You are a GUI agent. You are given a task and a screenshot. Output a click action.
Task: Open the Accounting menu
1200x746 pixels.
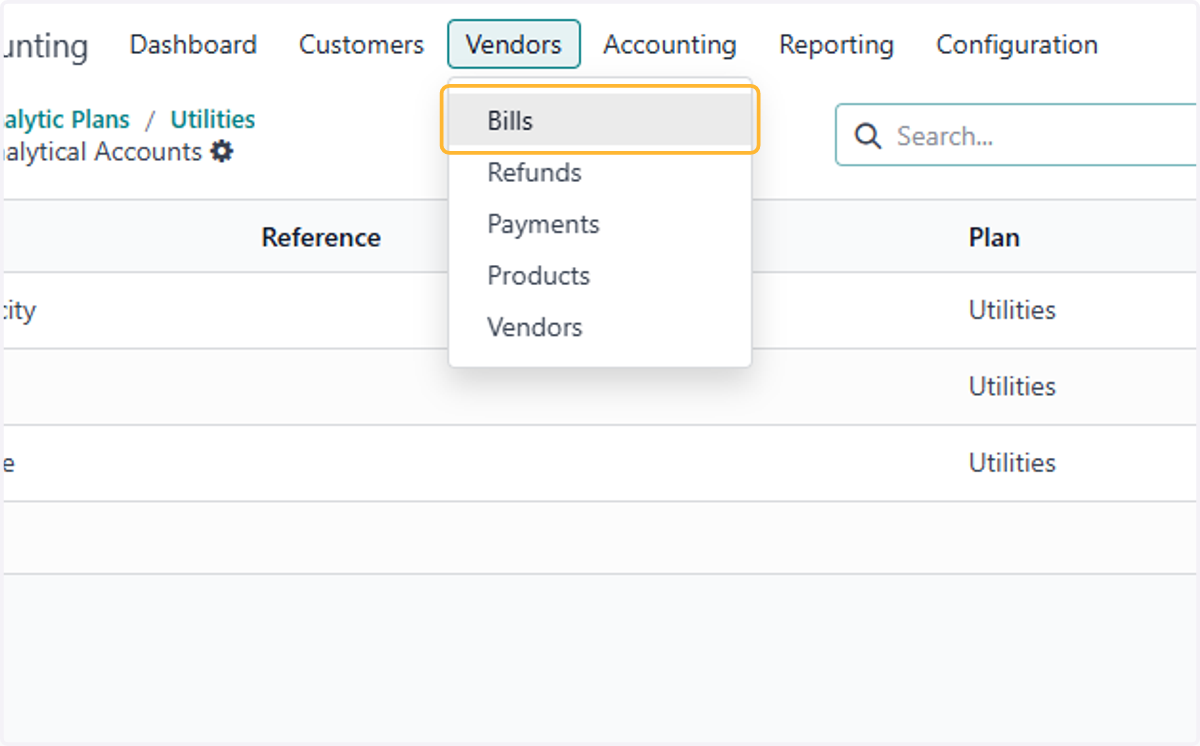670,45
